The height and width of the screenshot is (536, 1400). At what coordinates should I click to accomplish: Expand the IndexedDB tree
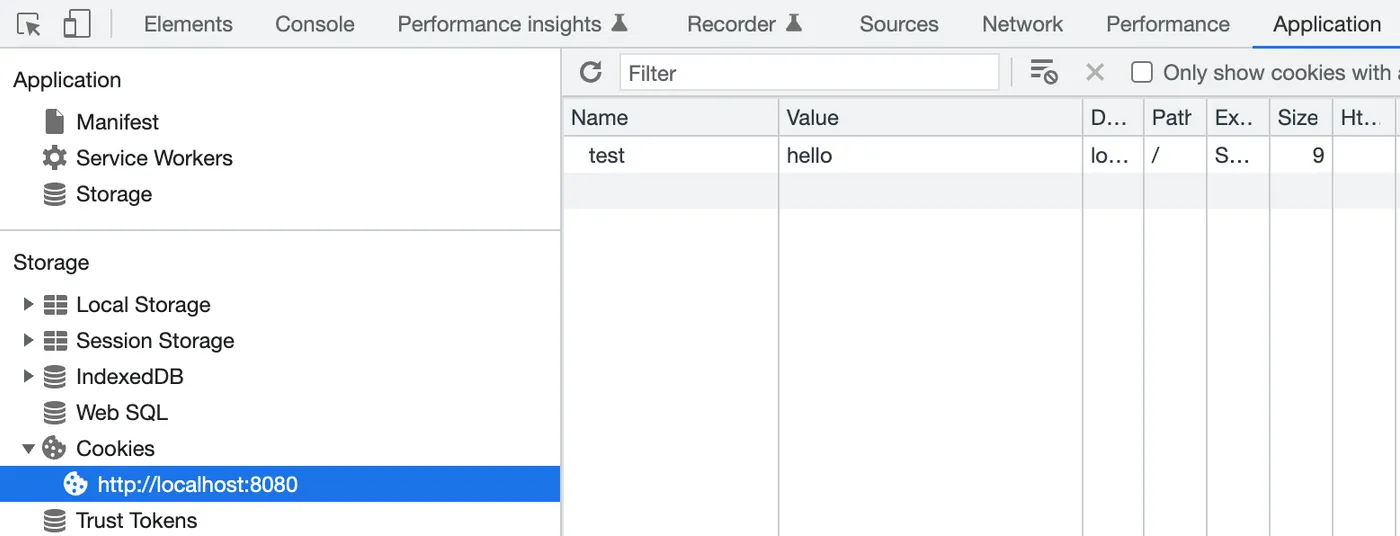pyautogui.click(x=28, y=376)
